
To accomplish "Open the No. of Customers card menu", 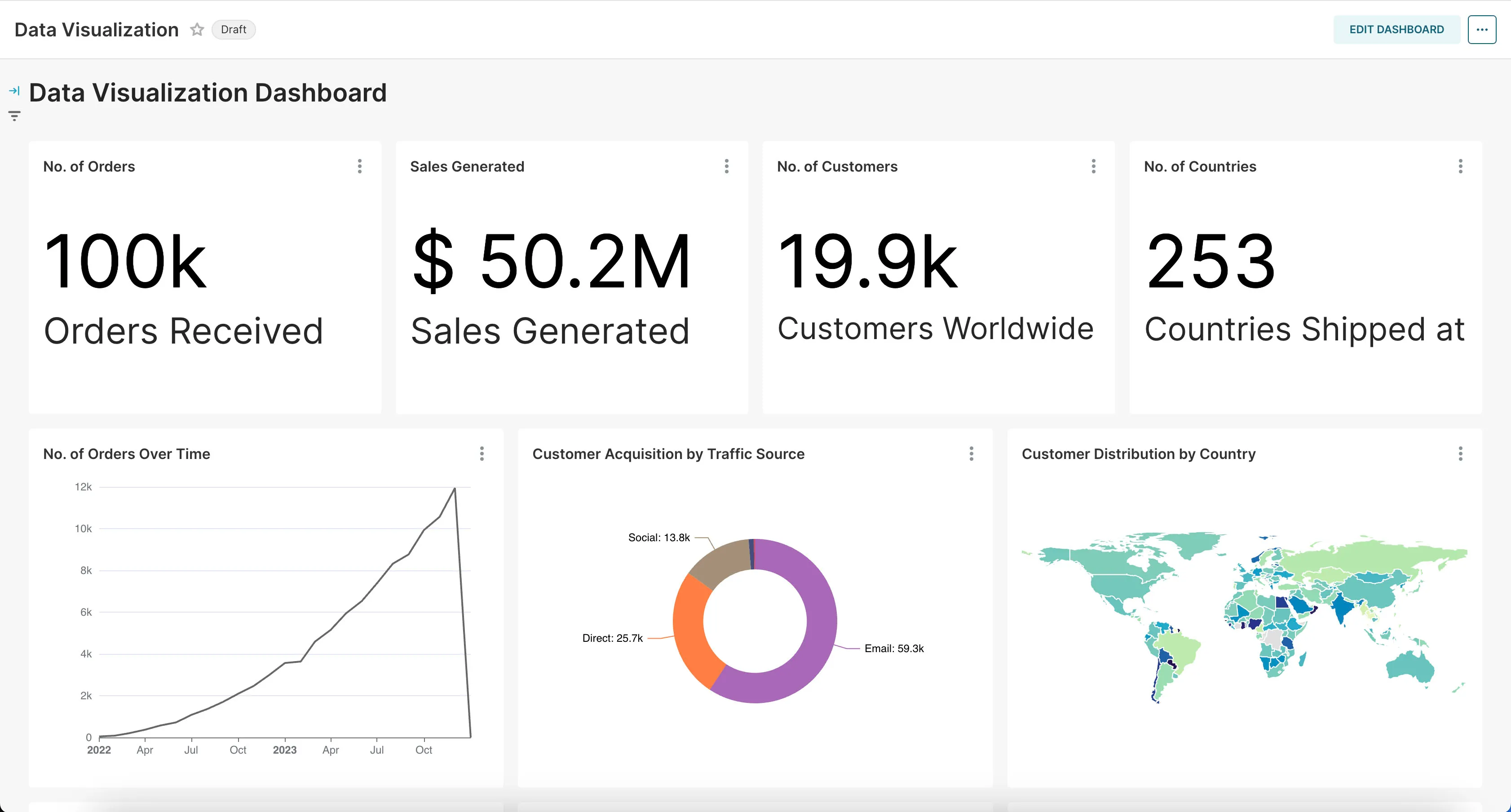I will click(1093, 166).
